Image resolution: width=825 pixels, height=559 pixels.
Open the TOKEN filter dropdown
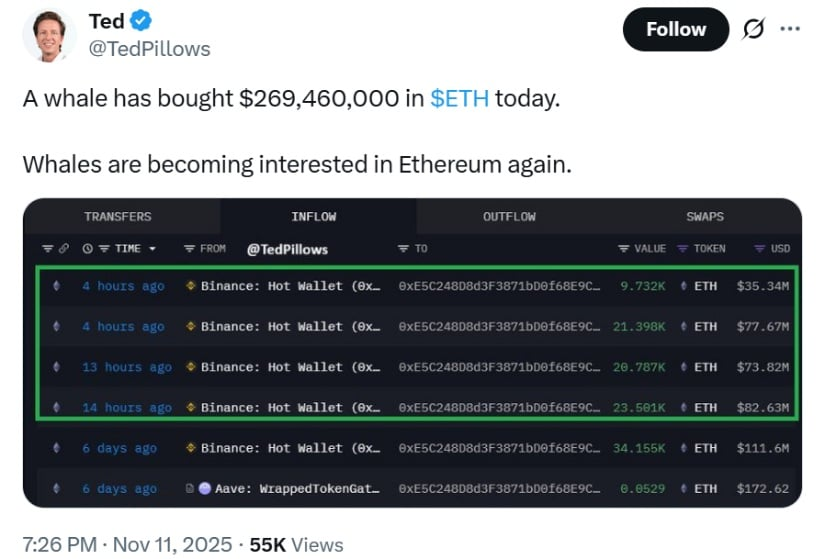pyautogui.click(x=683, y=249)
